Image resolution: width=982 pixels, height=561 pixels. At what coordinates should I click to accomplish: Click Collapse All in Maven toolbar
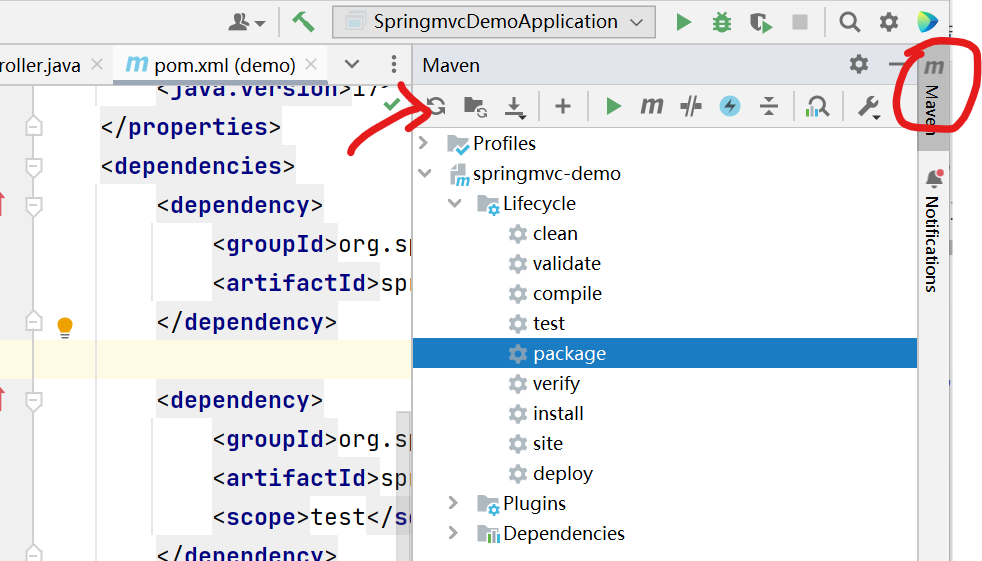tap(768, 106)
